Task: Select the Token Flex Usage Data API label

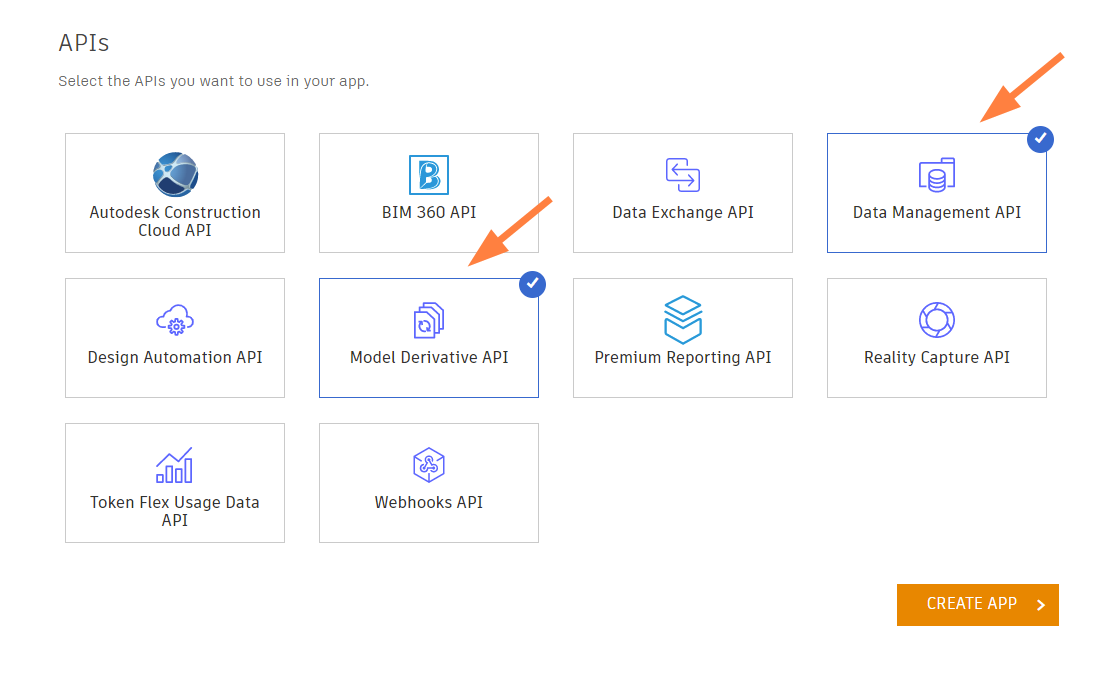Action: click(x=175, y=511)
